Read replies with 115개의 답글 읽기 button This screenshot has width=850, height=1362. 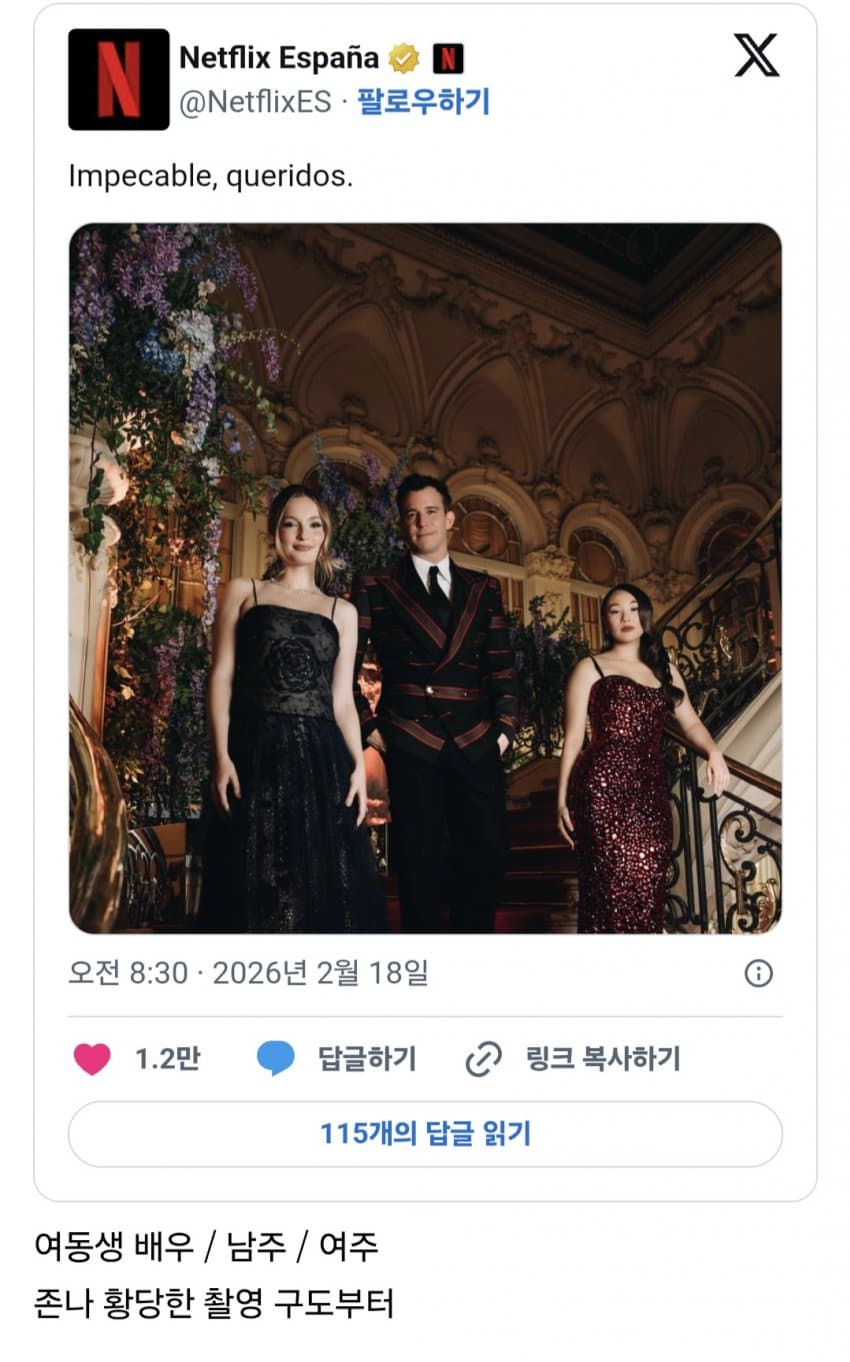pos(425,1134)
